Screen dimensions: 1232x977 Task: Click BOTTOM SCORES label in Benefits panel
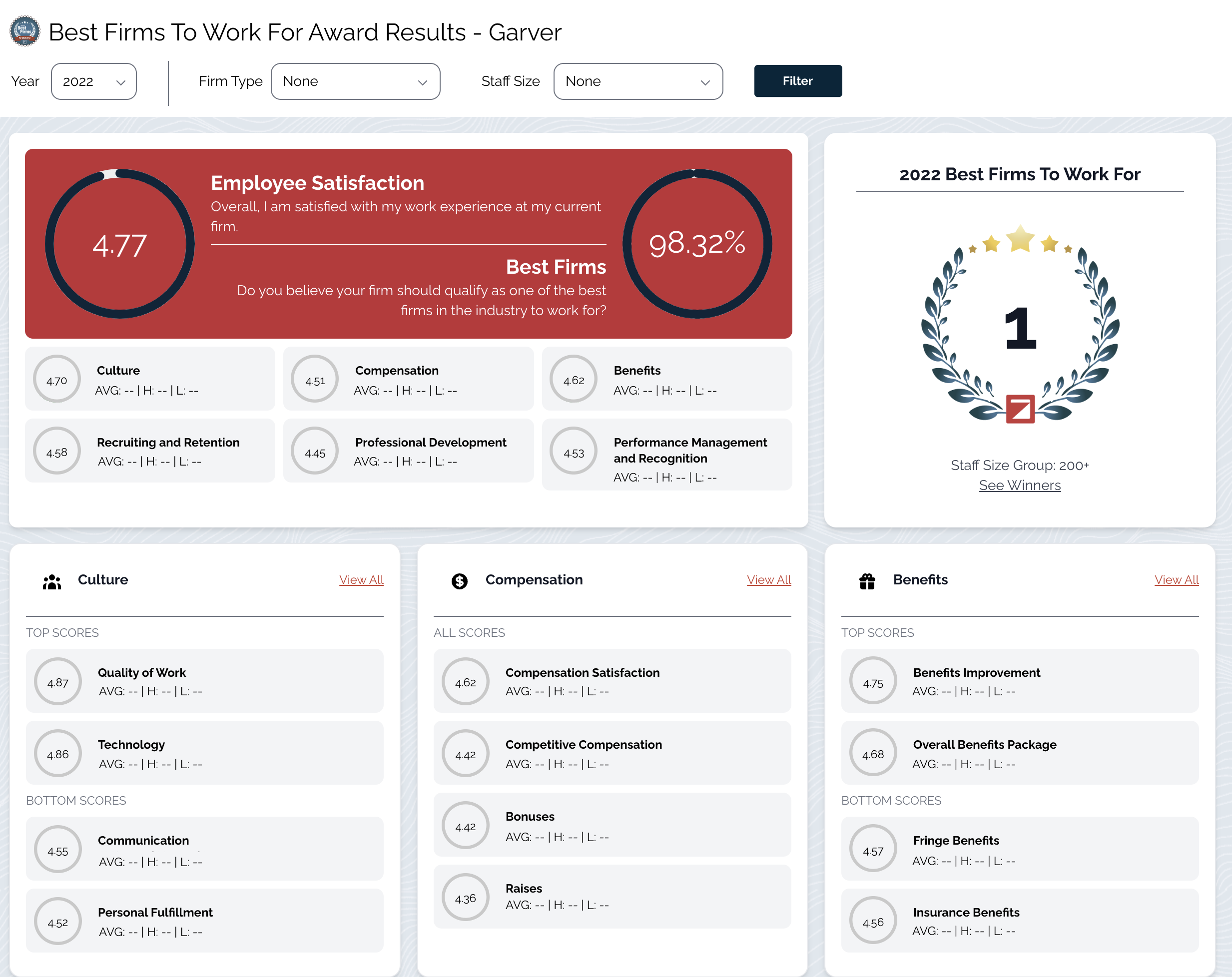point(891,801)
